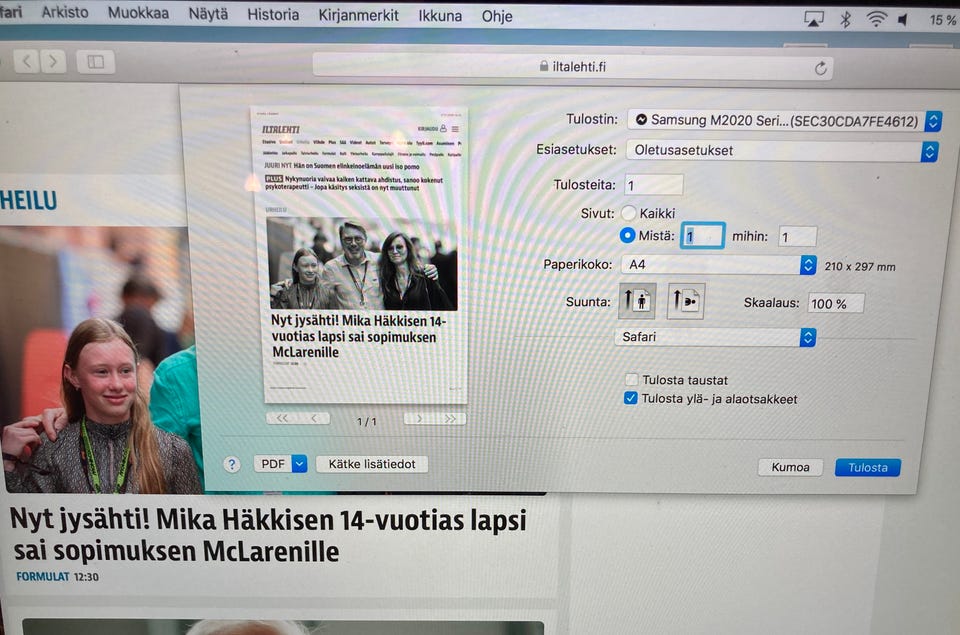Click the iltalehti.fi address bar
The width and height of the screenshot is (960, 635).
(572, 66)
